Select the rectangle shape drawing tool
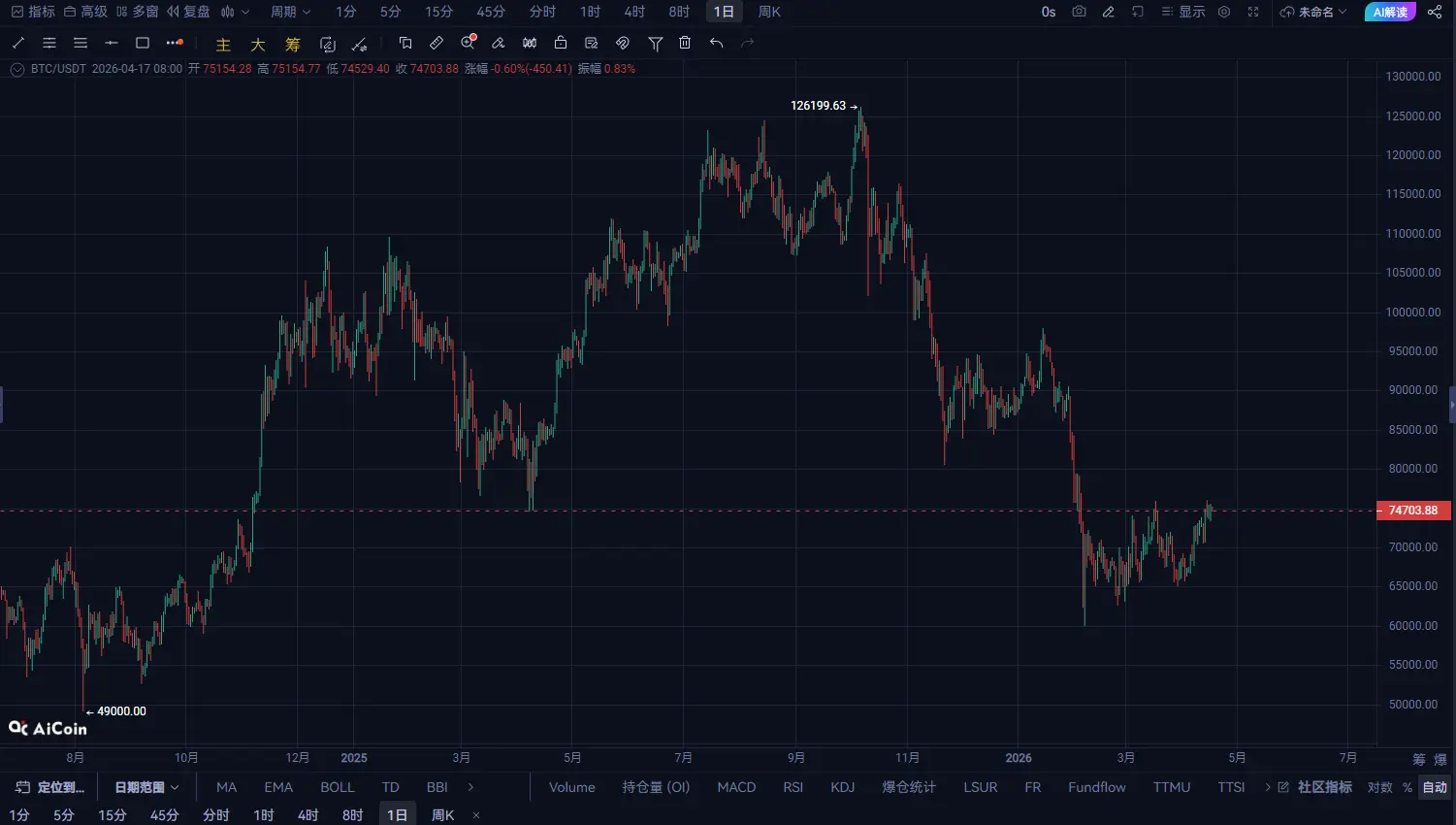Screen dimensions: 1456x825 [x=143, y=43]
